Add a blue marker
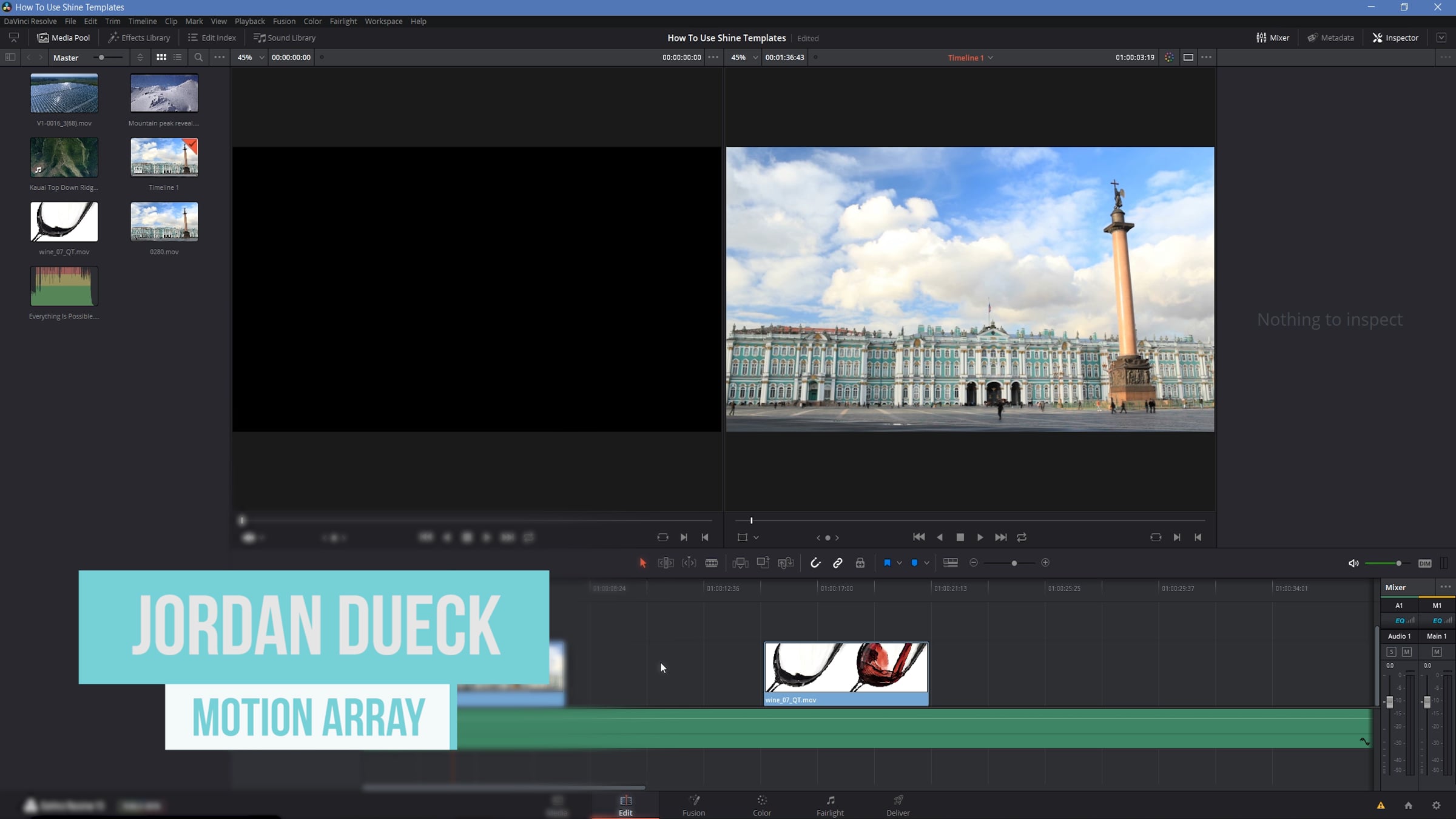Image resolution: width=1456 pixels, height=819 pixels. click(x=914, y=563)
